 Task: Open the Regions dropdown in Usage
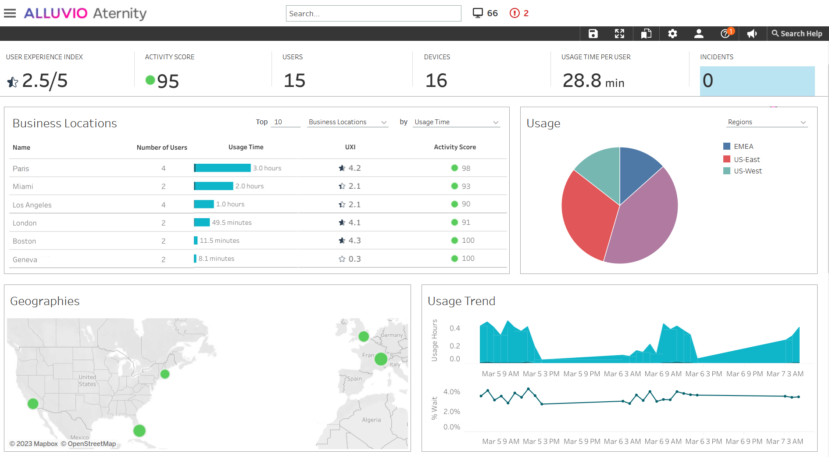tap(766, 122)
